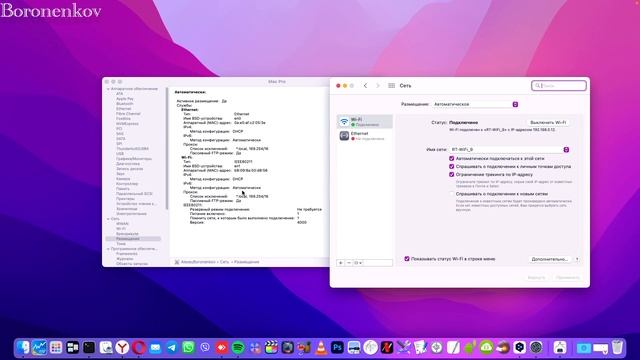Open AnyDesk red icon in the Dock
This screenshot has width=640, height=360.
pyautogui.click(x=222, y=347)
